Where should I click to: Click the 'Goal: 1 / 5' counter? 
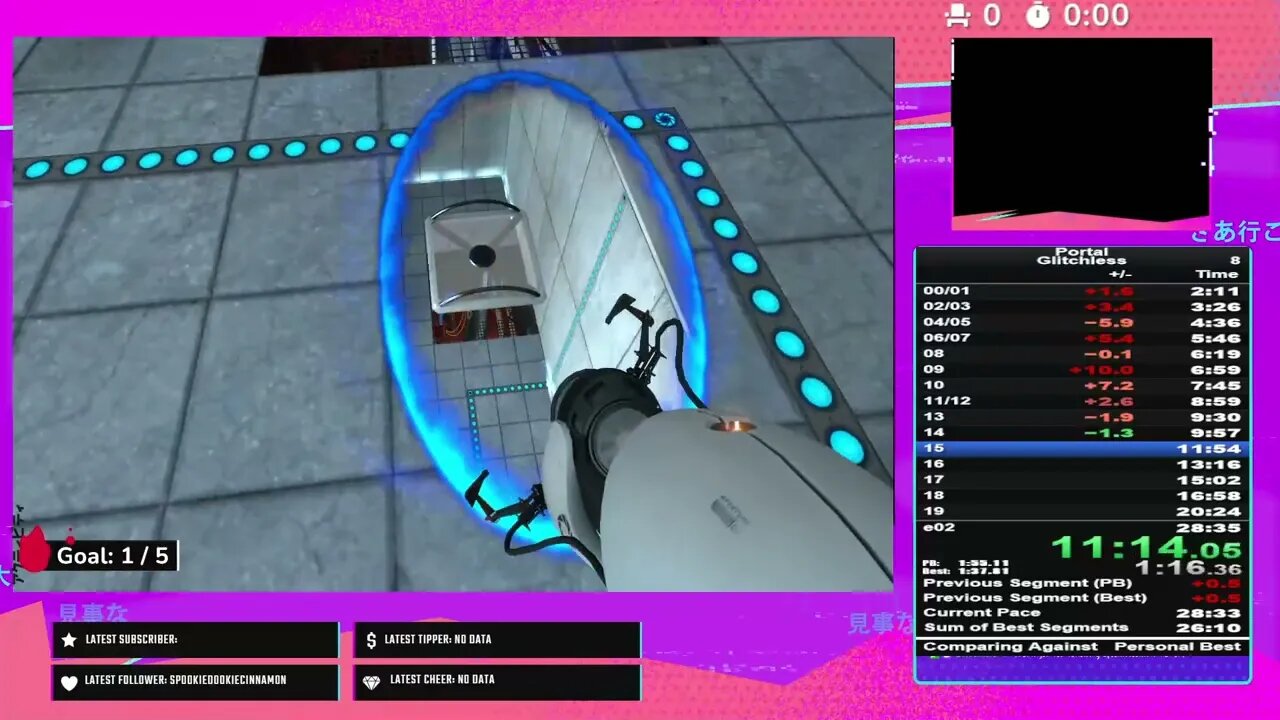pyautogui.click(x=113, y=556)
